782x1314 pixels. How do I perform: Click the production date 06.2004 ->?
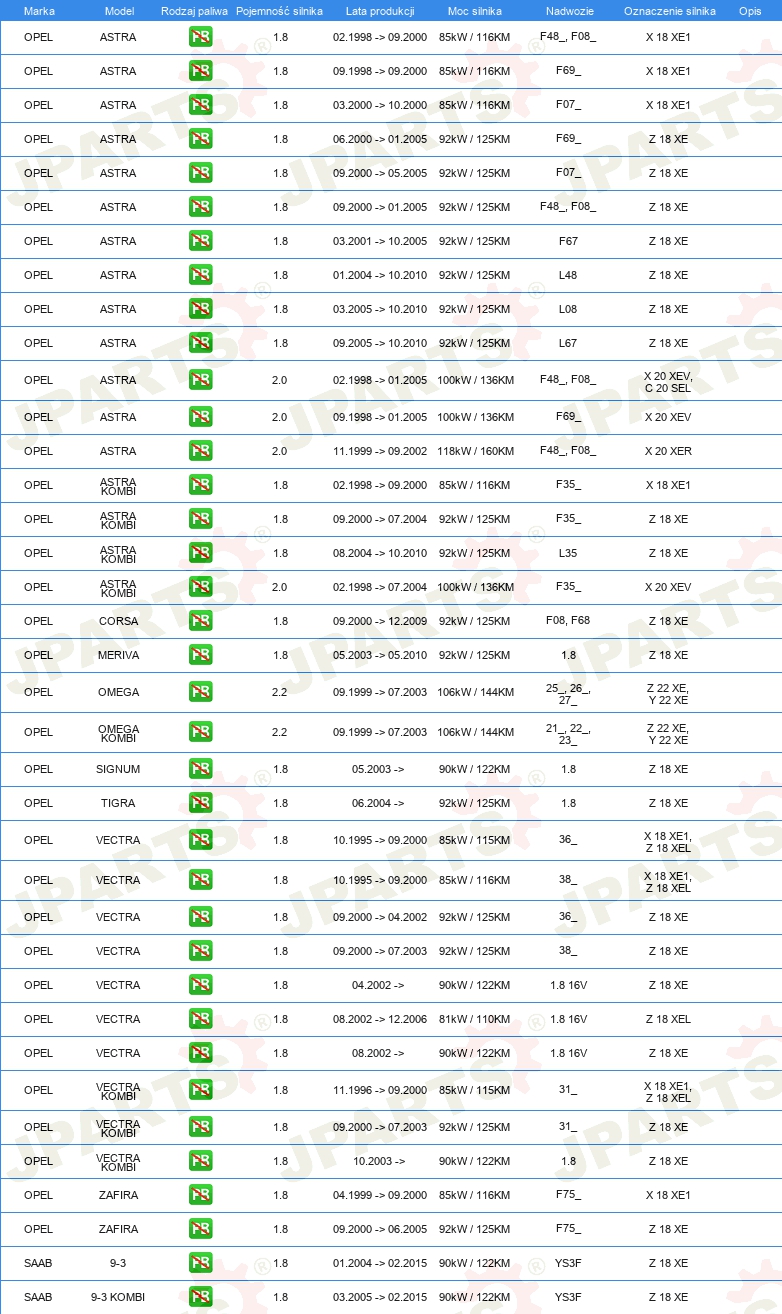[x=378, y=803]
